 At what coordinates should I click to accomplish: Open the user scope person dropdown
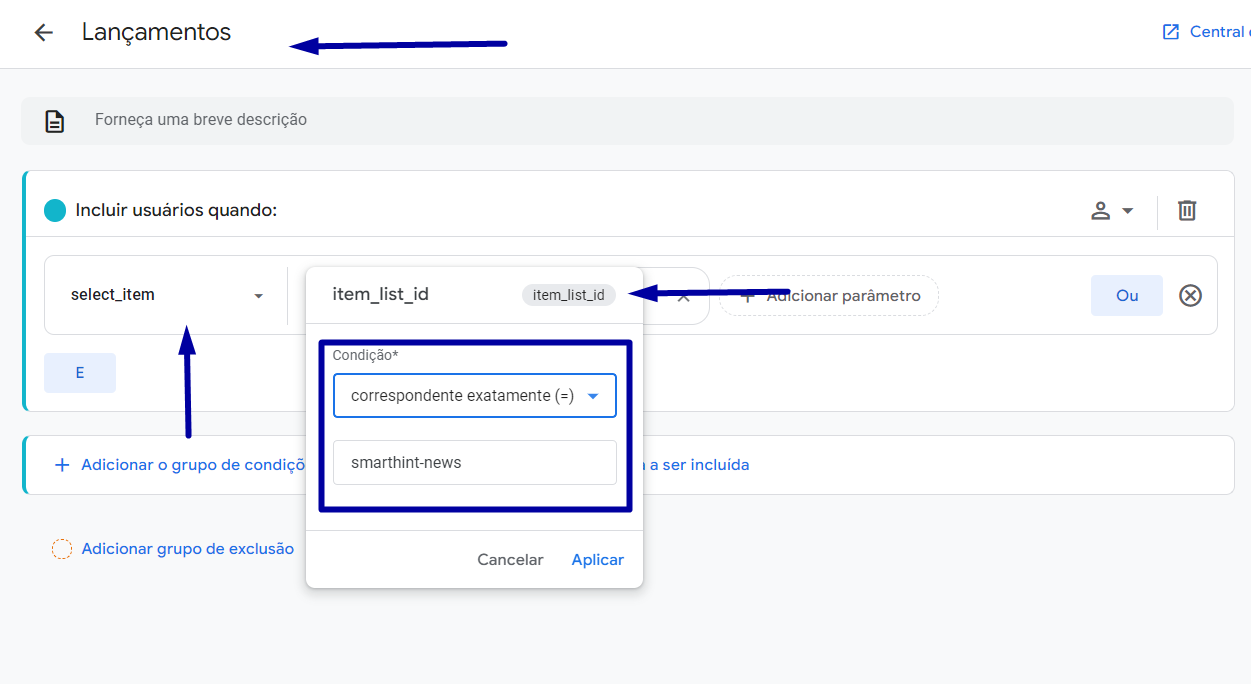(1112, 210)
